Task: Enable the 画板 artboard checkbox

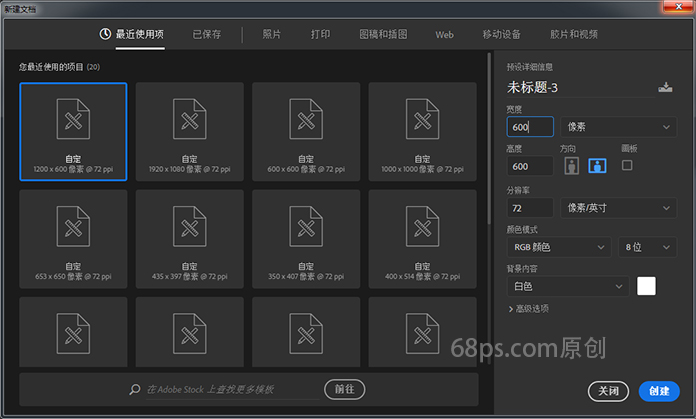Action: tap(627, 165)
